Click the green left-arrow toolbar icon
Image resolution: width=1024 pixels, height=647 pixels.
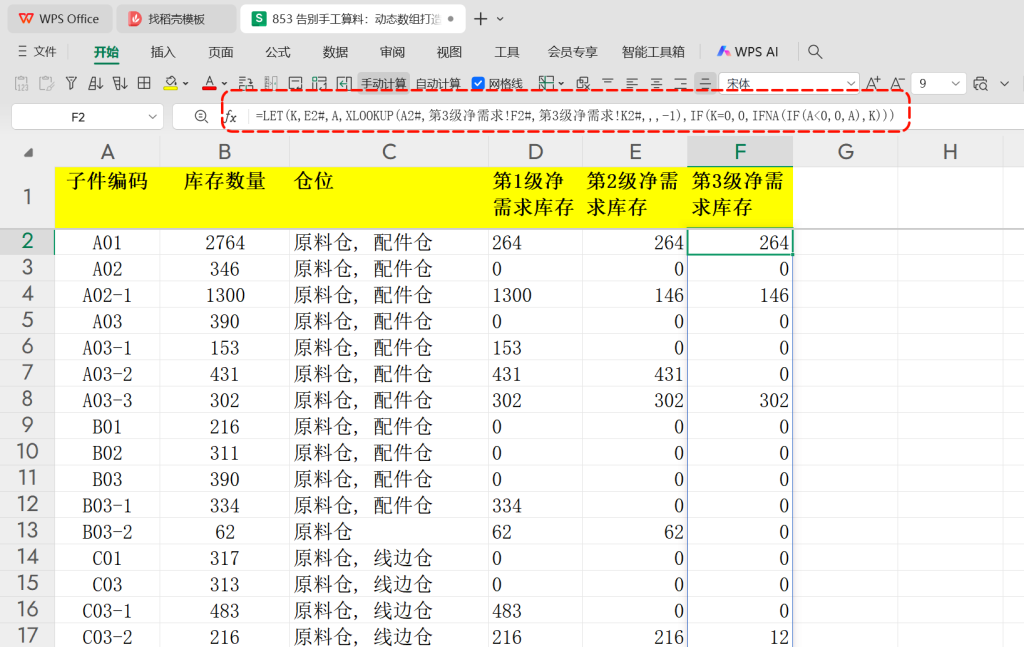tap(344, 83)
